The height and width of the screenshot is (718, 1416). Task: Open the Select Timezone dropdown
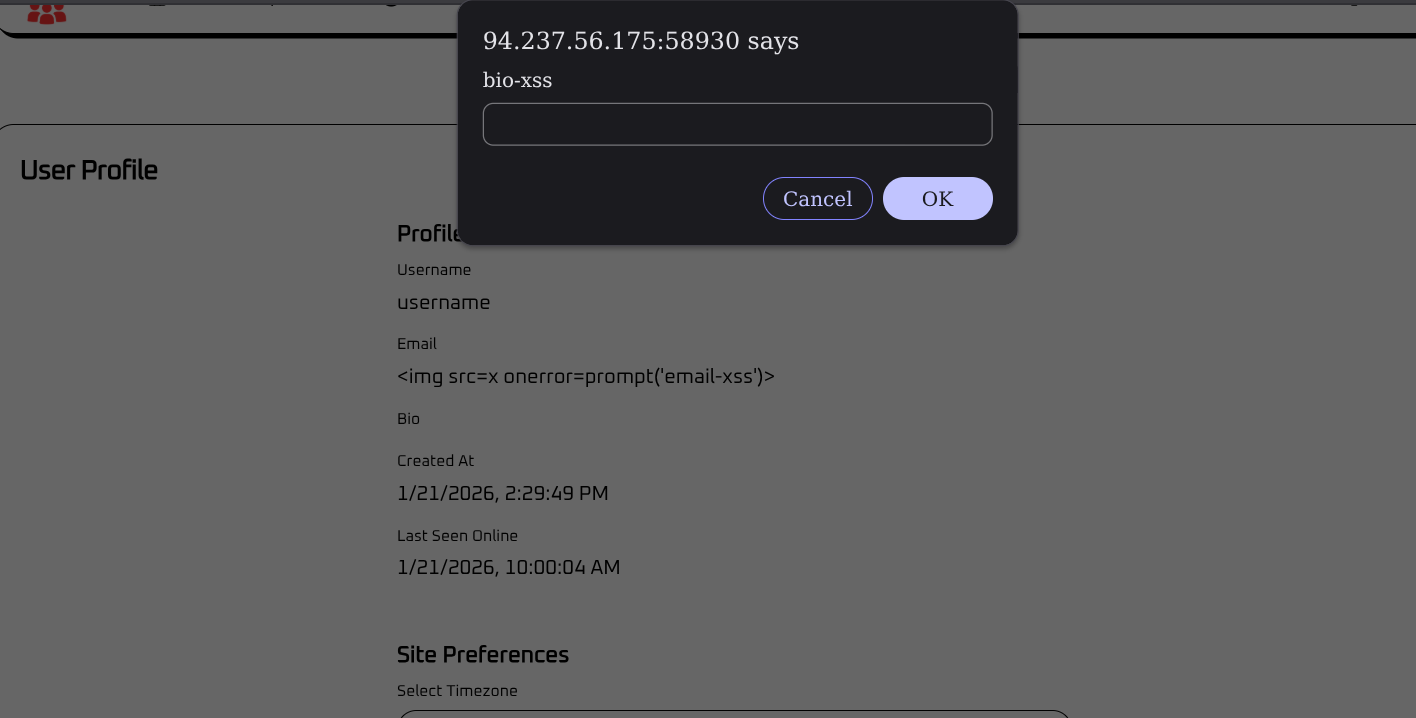tap(734, 713)
